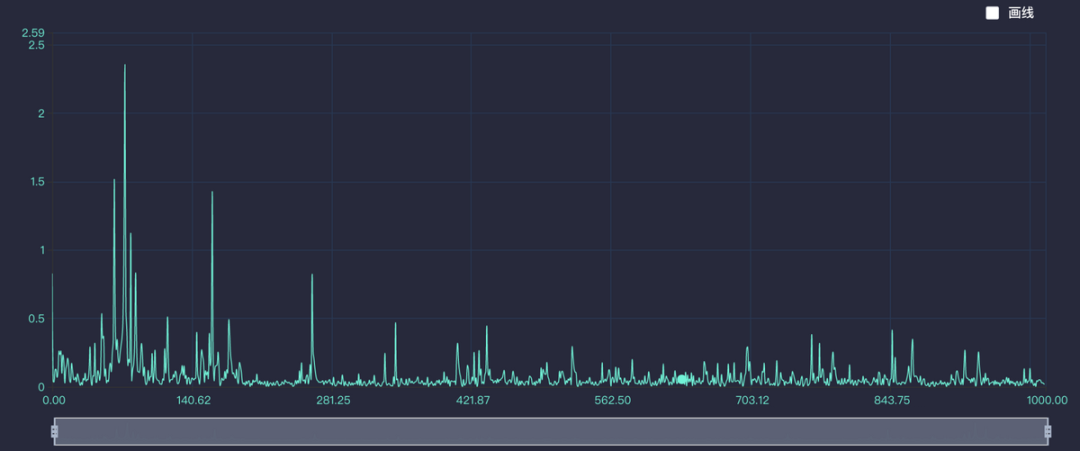This screenshot has height=451, width=1080.
Task: Grab the right zoom slider handle
Action: point(1048,432)
